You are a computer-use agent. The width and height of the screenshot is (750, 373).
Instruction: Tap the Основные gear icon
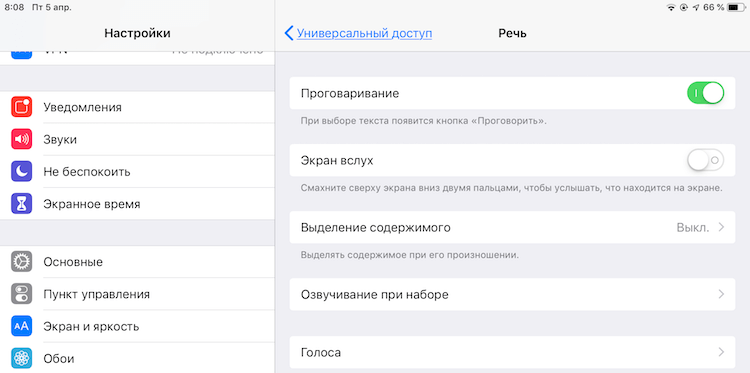pyautogui.click(x=22, y=262)
